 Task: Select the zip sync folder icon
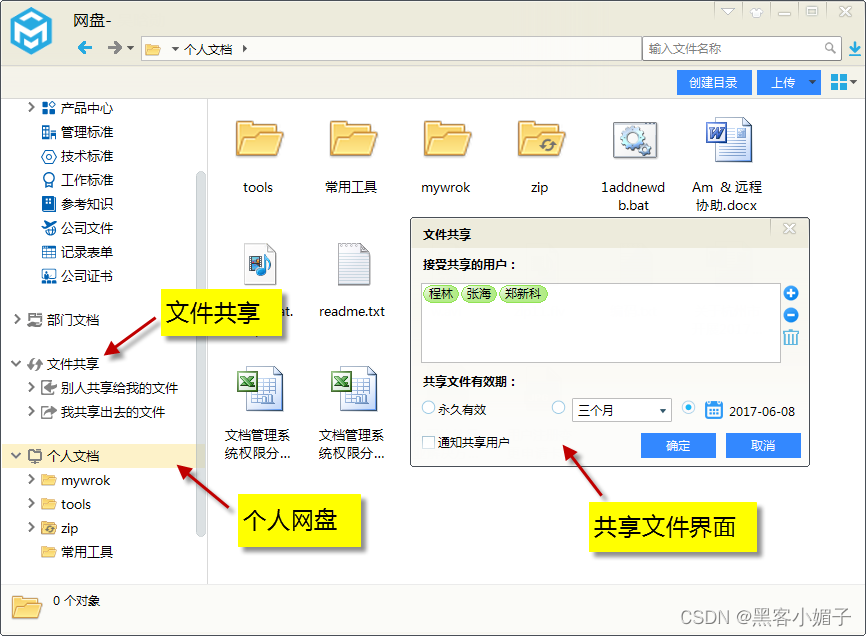pos(541,139)
